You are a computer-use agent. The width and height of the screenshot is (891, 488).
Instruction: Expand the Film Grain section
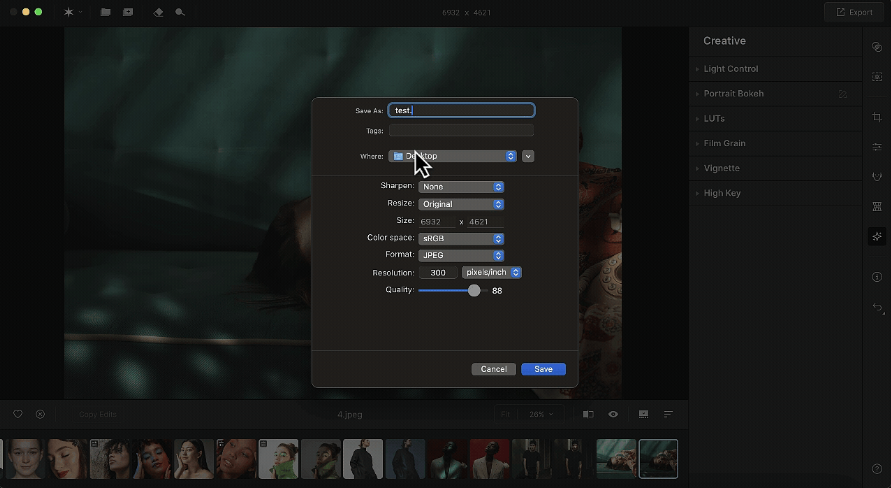click(725, 143)
